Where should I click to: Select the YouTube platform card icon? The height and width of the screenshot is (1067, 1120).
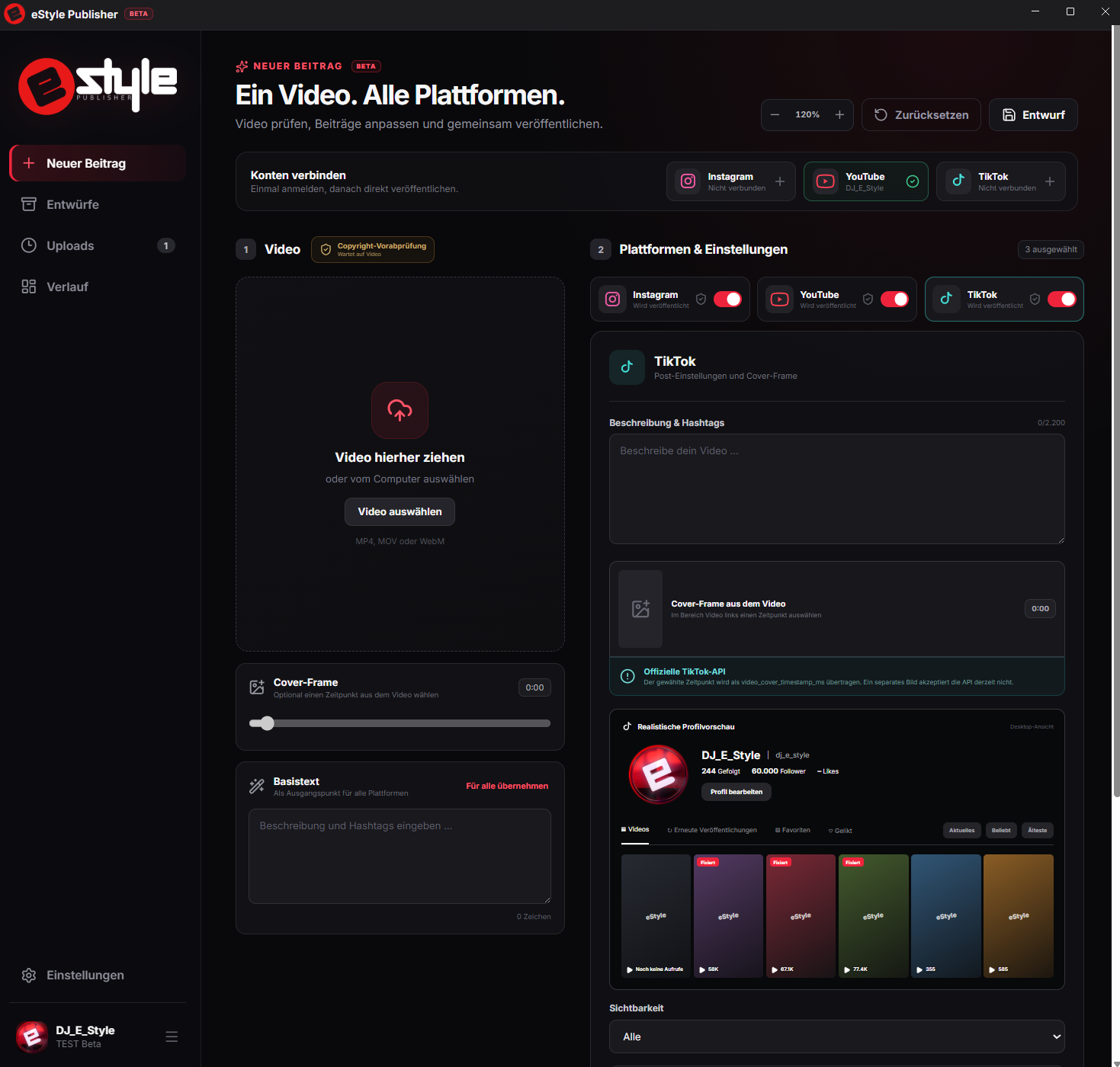(x=779, y=299)
